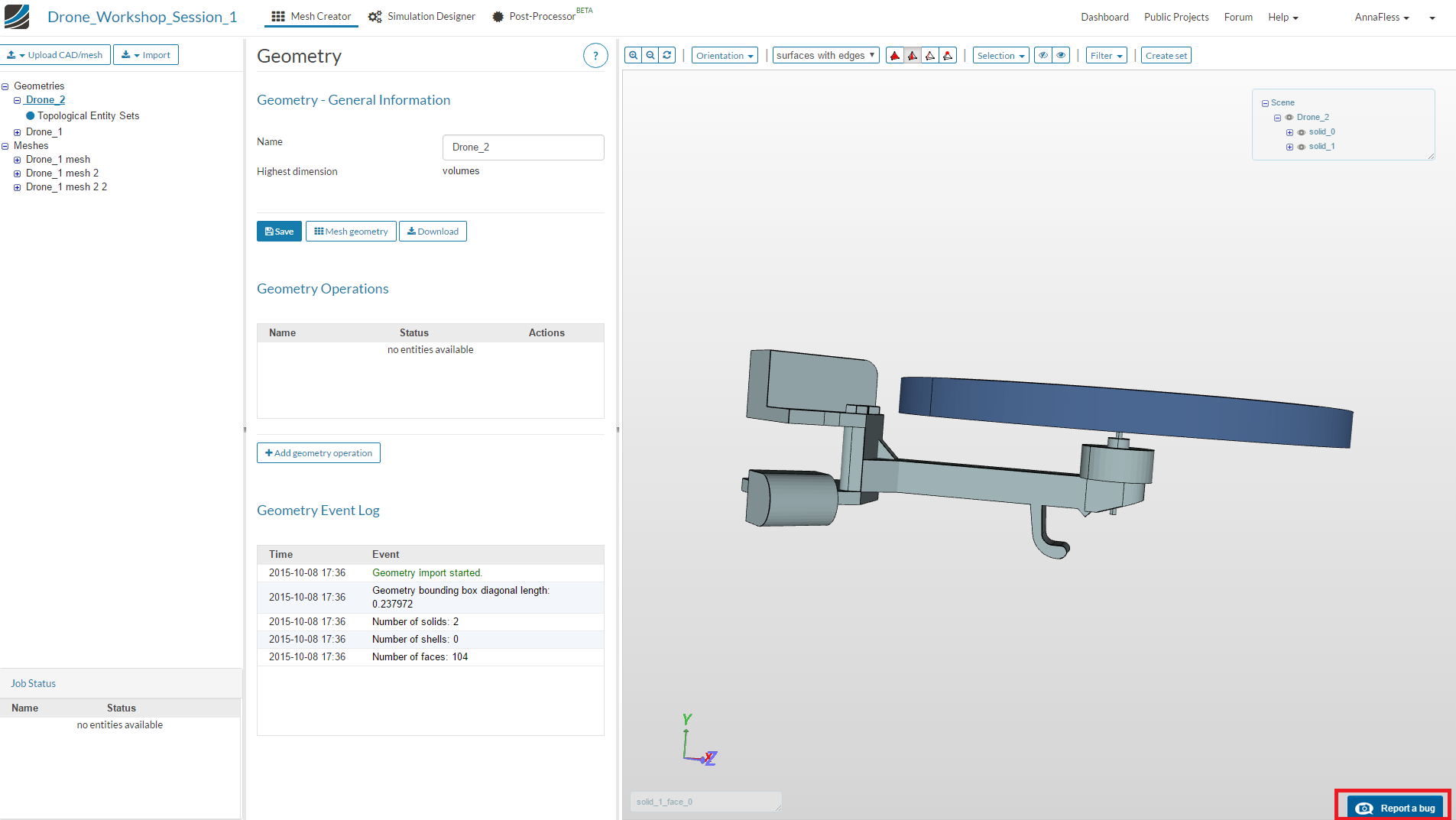Click Add geometry operation button
The height and width of the screenshot is (820, 1456).
point(318,453)
